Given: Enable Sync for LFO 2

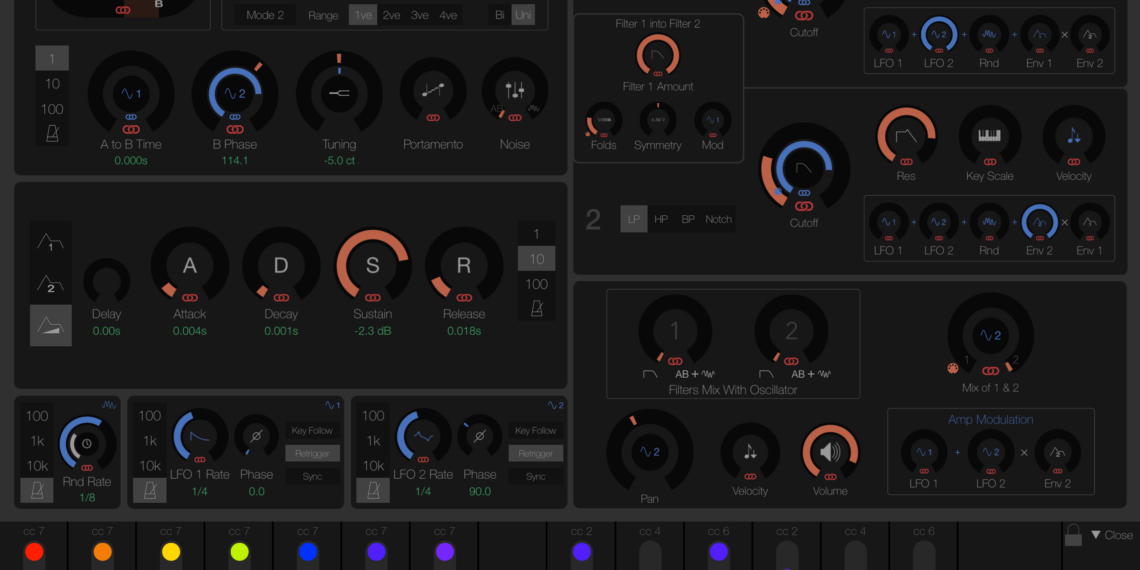Looking at the screenshot, I should (535, 476).
